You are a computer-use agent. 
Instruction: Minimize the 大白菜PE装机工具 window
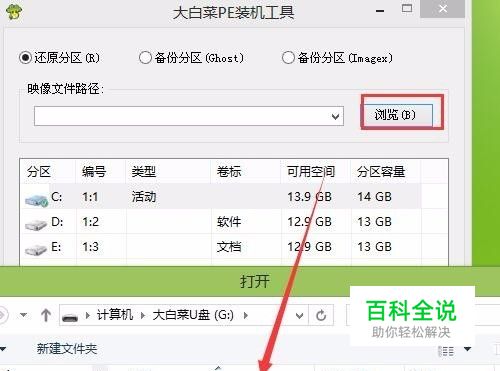point(380,11)
